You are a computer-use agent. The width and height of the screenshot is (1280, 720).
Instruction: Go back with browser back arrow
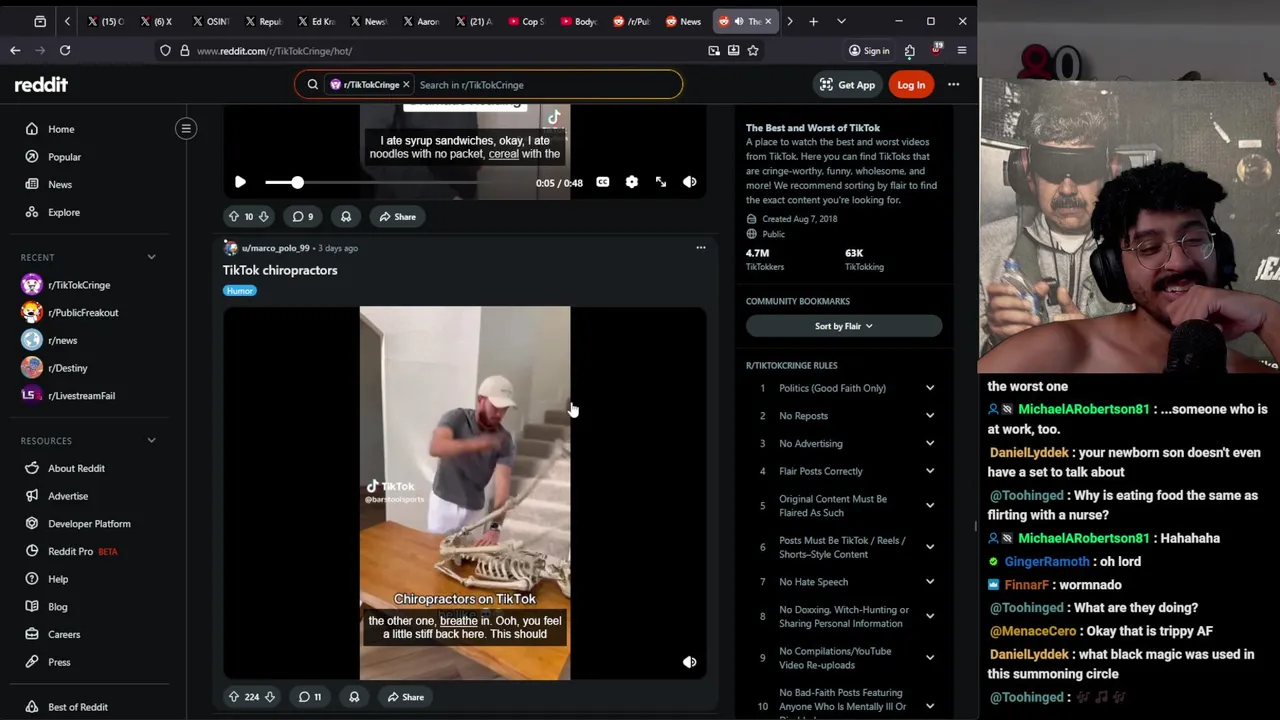point(15,50)
